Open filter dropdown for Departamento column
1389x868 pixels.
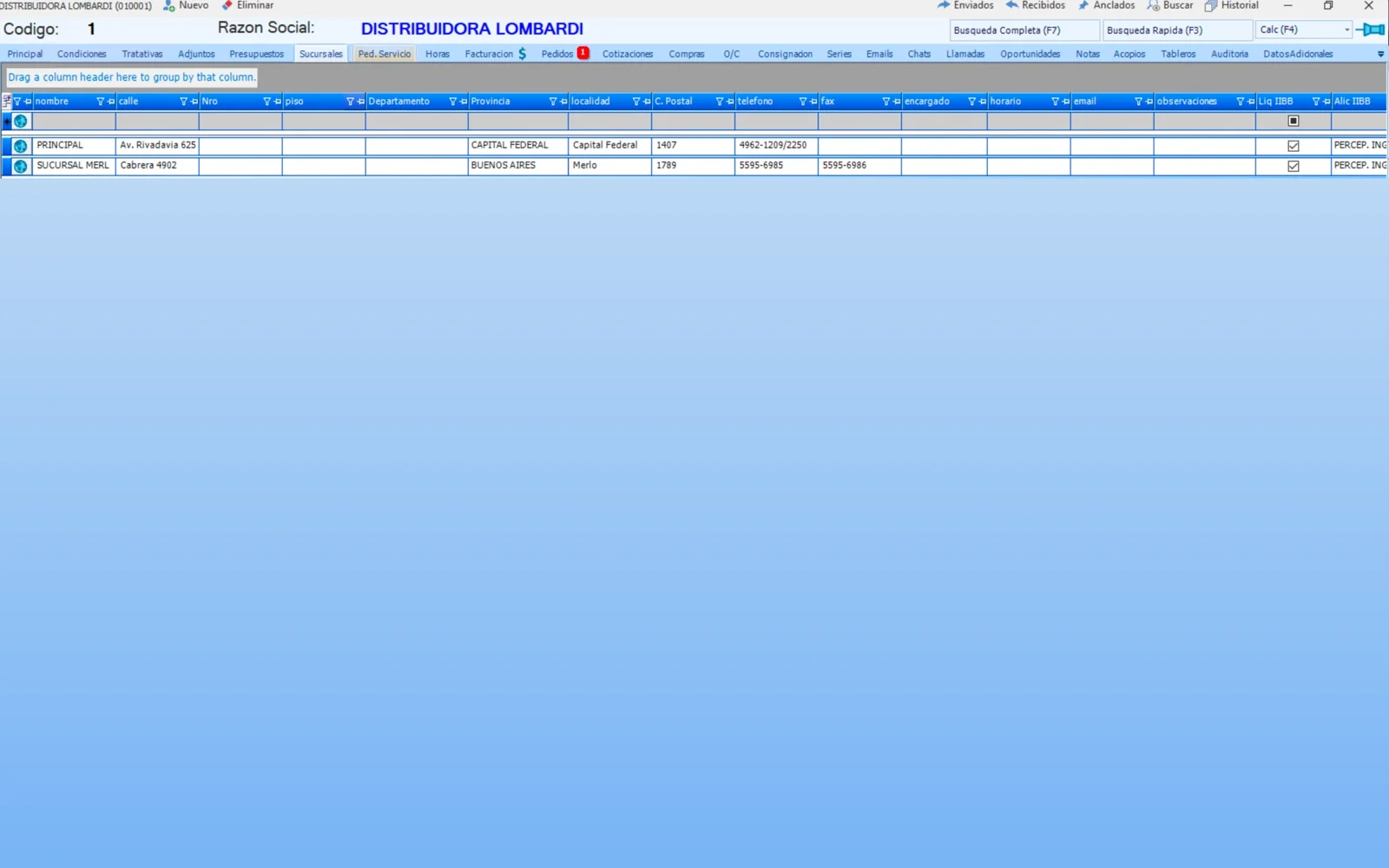(452, 102)
